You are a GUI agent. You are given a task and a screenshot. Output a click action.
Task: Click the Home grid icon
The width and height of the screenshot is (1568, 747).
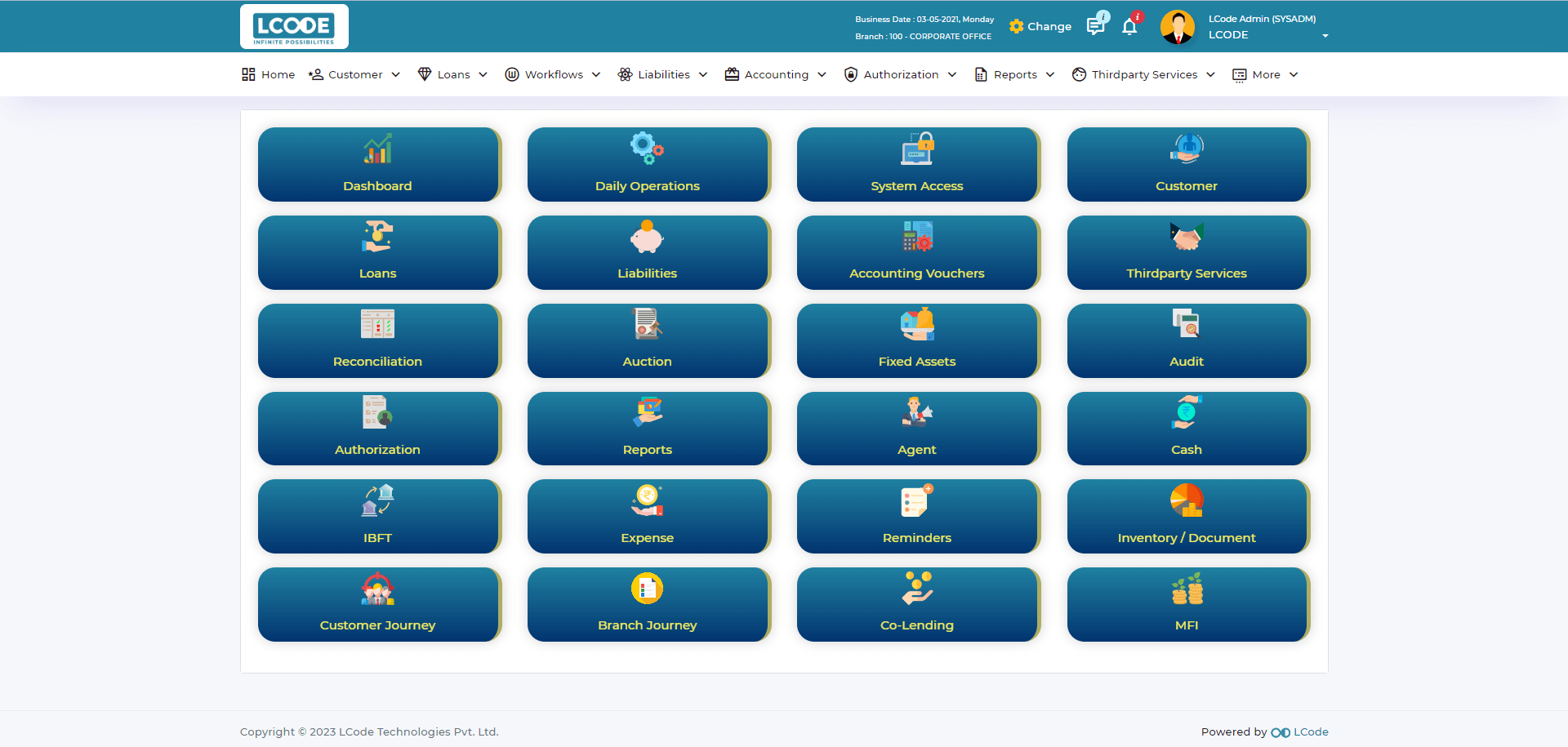(248, 74)
